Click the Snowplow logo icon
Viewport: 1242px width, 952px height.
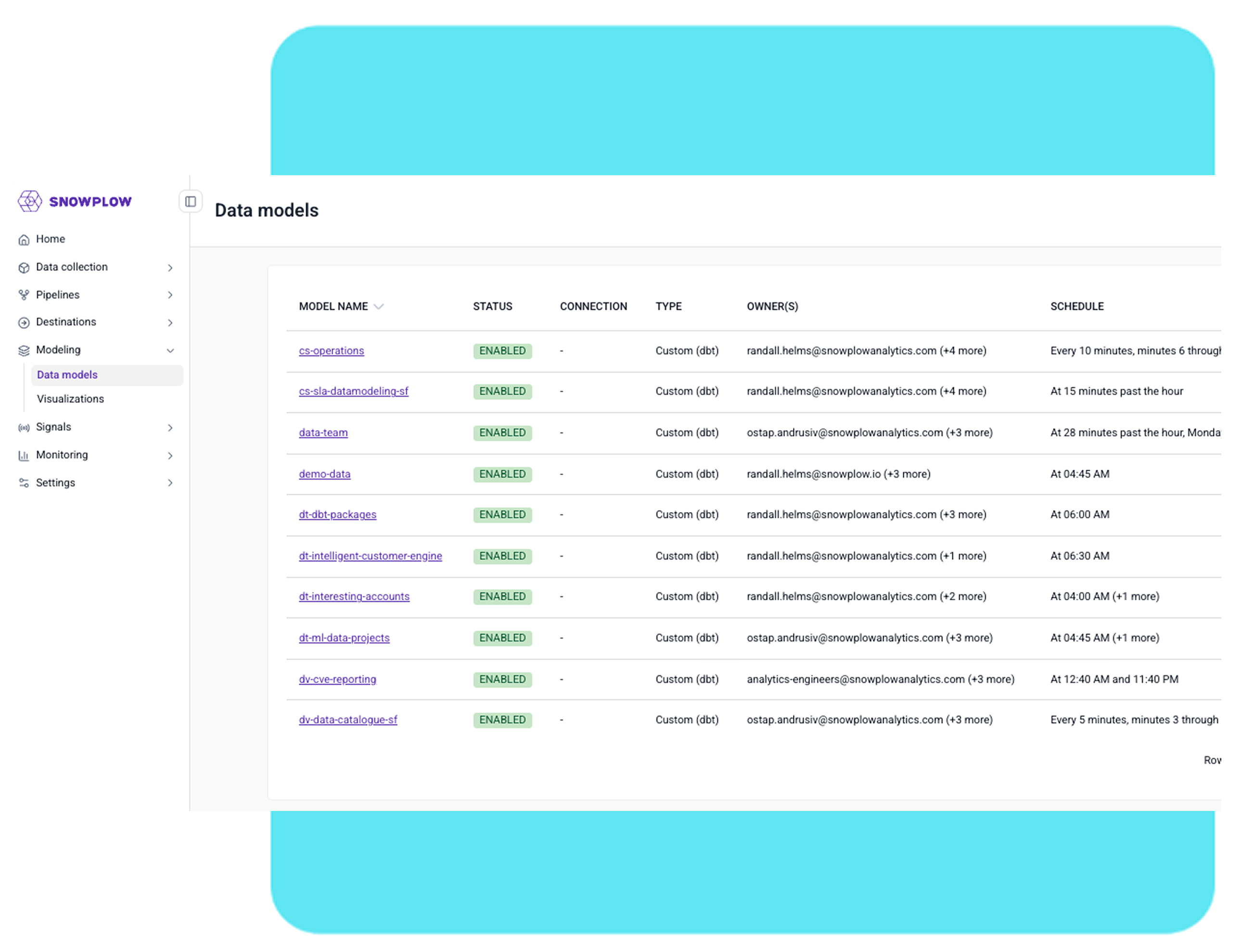(29, 201)
